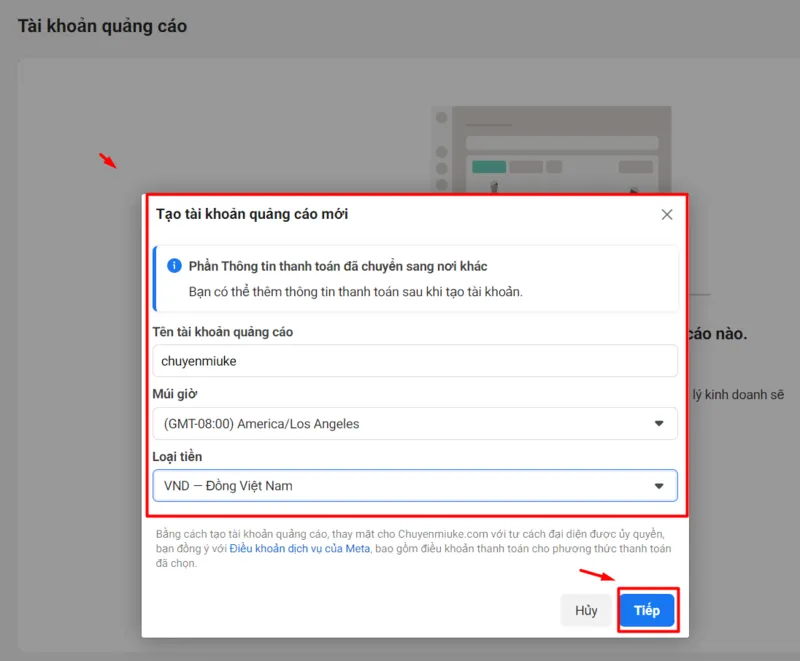Close the "Tạo tài khoản quảng cáo mới" dialog
Viewport: 800px width, 661px height.
click(666, 214)
